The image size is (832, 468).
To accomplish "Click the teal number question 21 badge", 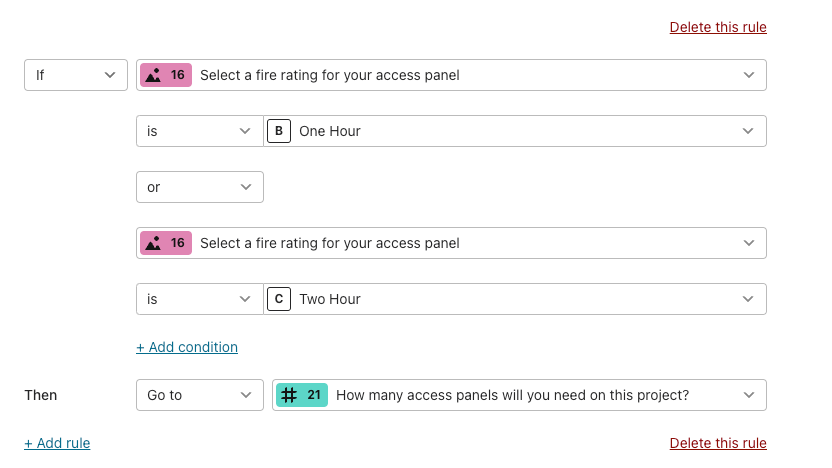I will [x=301, y=395].
